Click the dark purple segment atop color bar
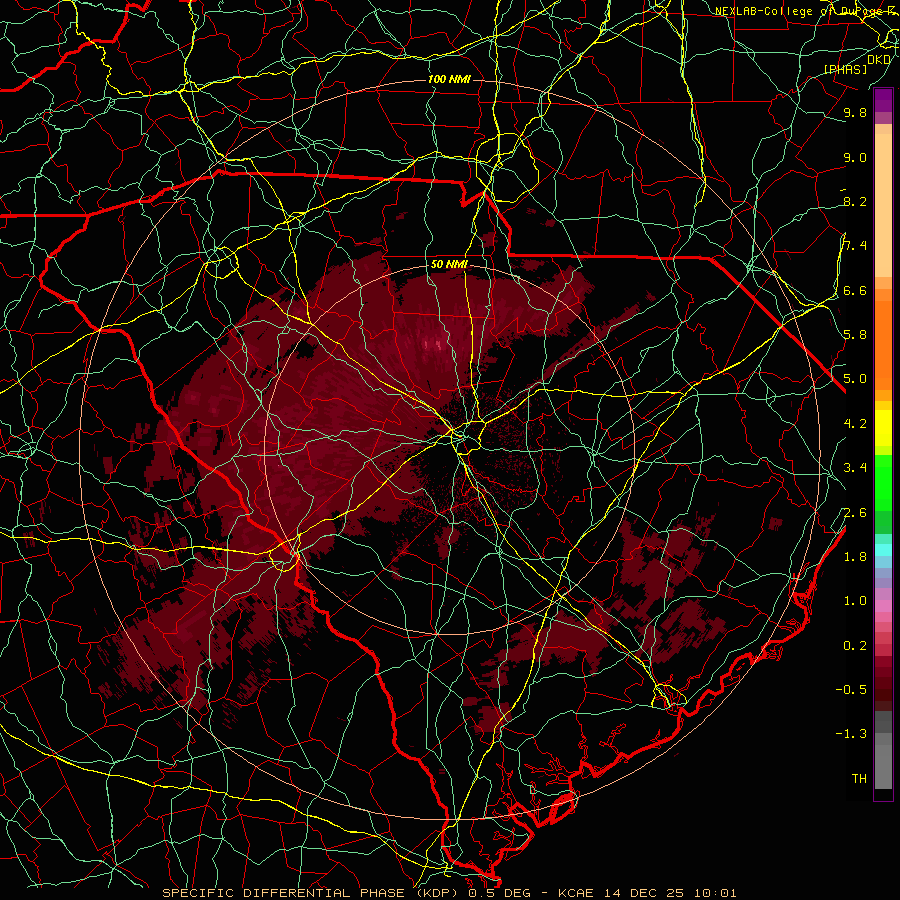The height and width of the screenshot is (900, 900). (883, 99)
